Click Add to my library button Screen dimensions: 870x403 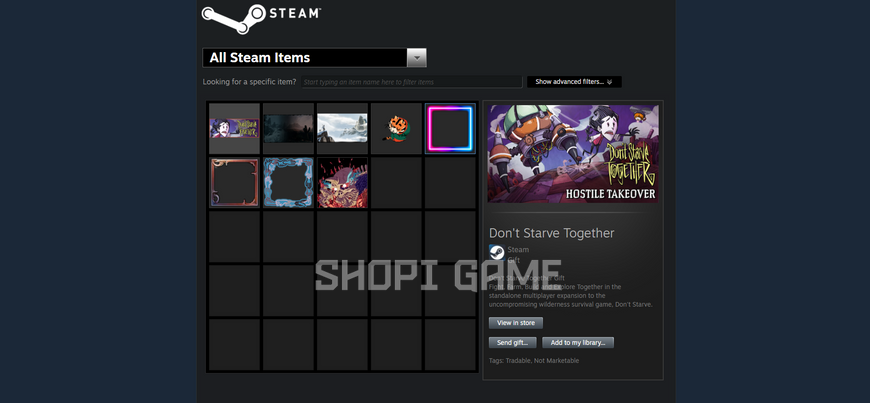pyautogui.click(x=578, y=342)
